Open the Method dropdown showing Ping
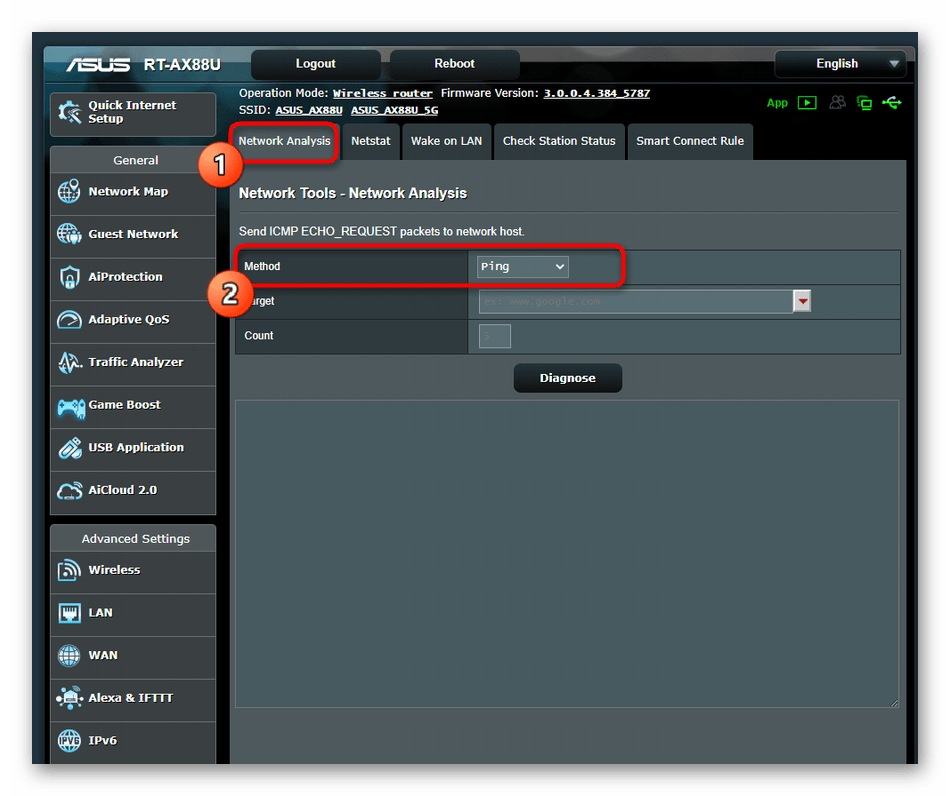 [522, 267]
